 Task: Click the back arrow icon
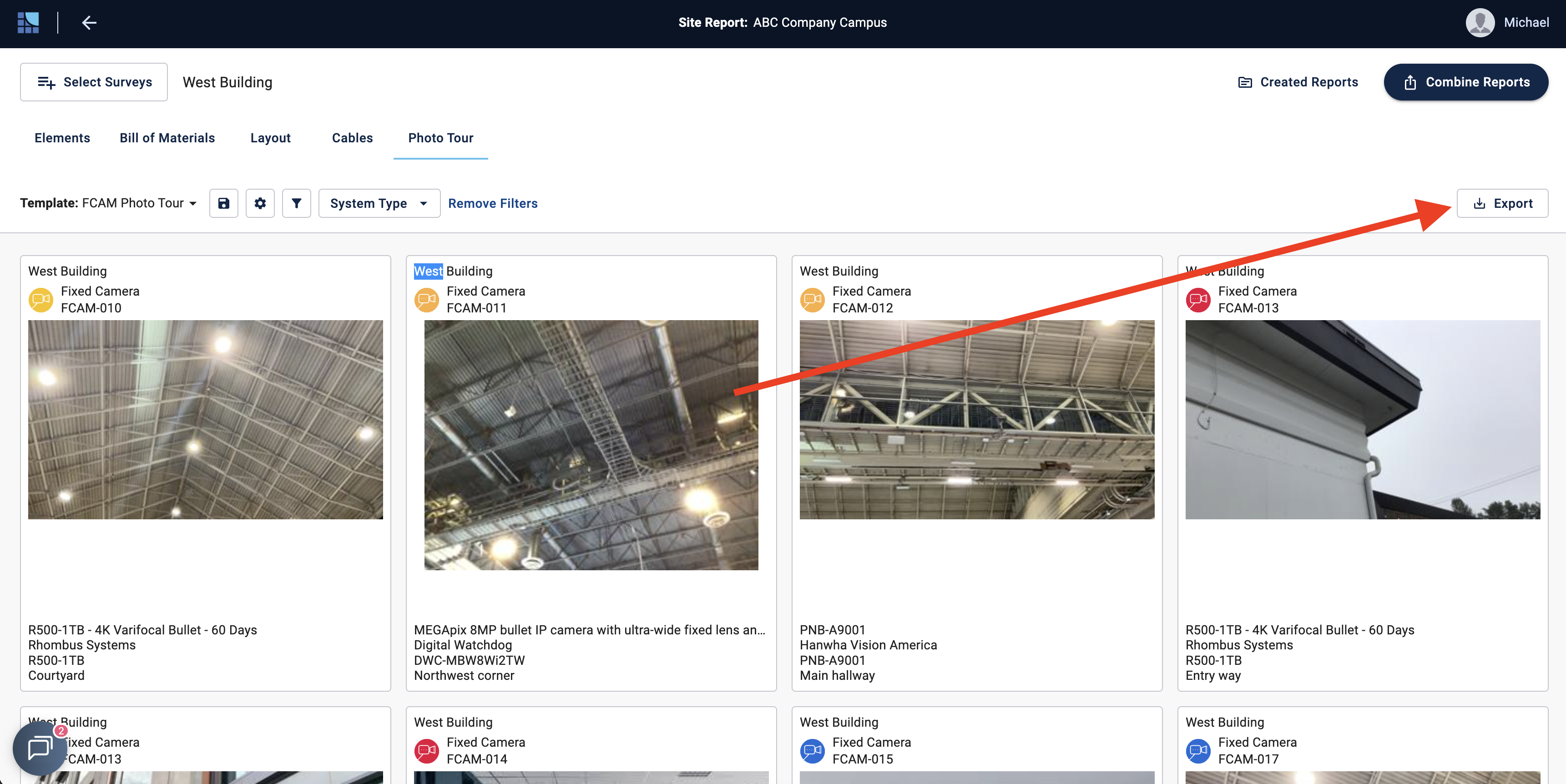click(x=89, y=22)
